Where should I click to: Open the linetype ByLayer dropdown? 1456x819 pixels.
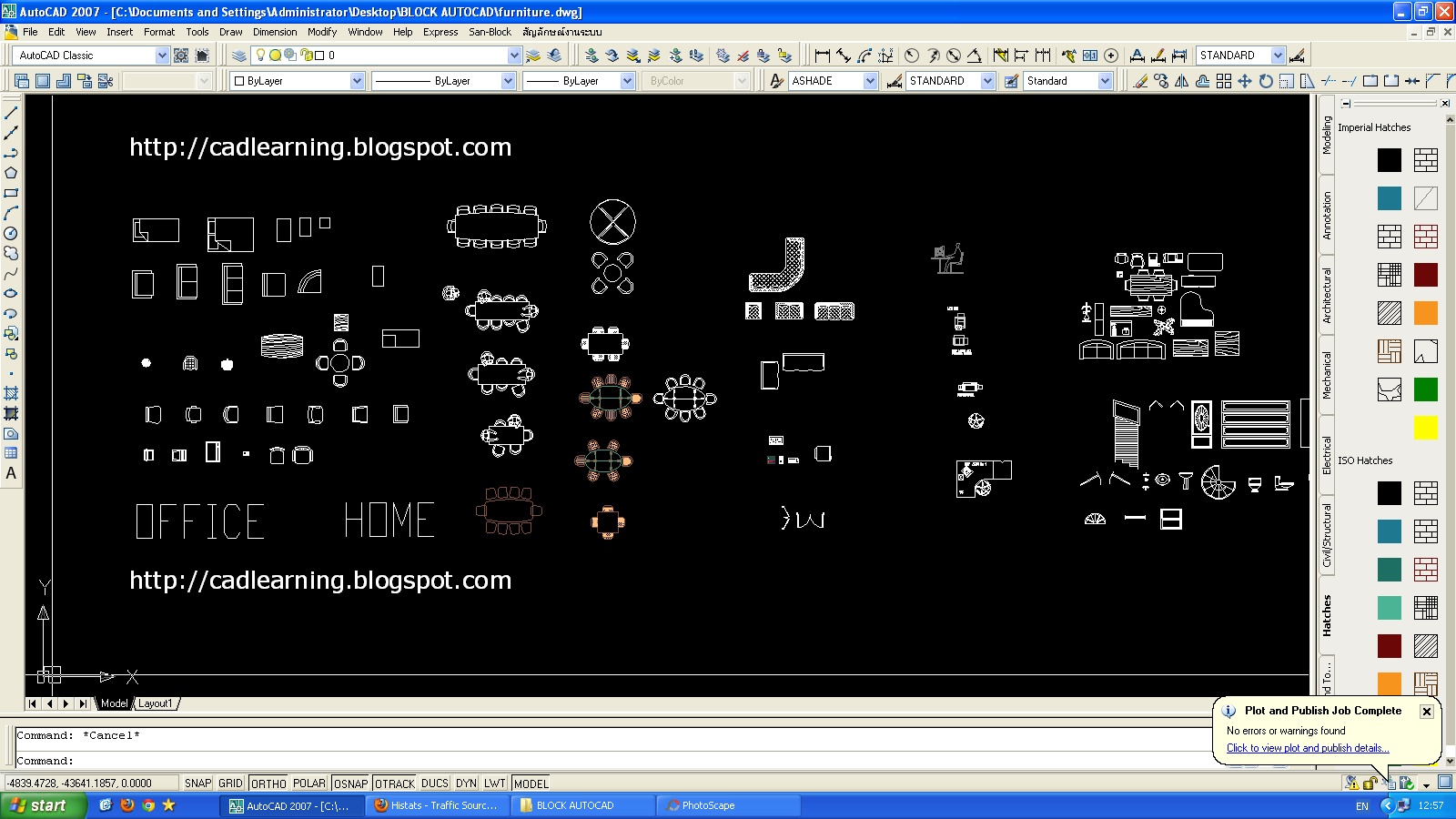(508, 81)
